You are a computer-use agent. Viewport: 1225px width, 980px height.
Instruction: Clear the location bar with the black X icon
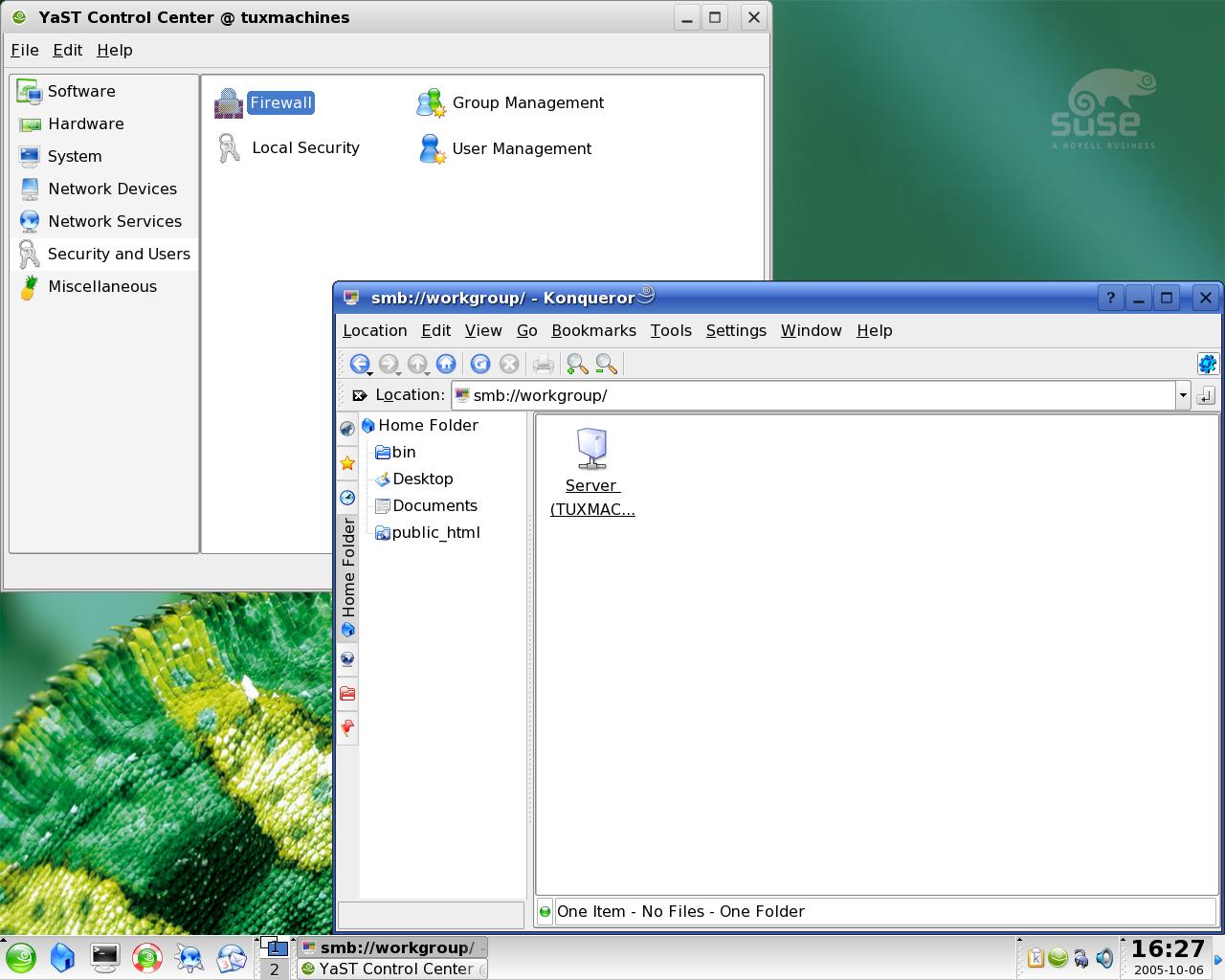359,395
